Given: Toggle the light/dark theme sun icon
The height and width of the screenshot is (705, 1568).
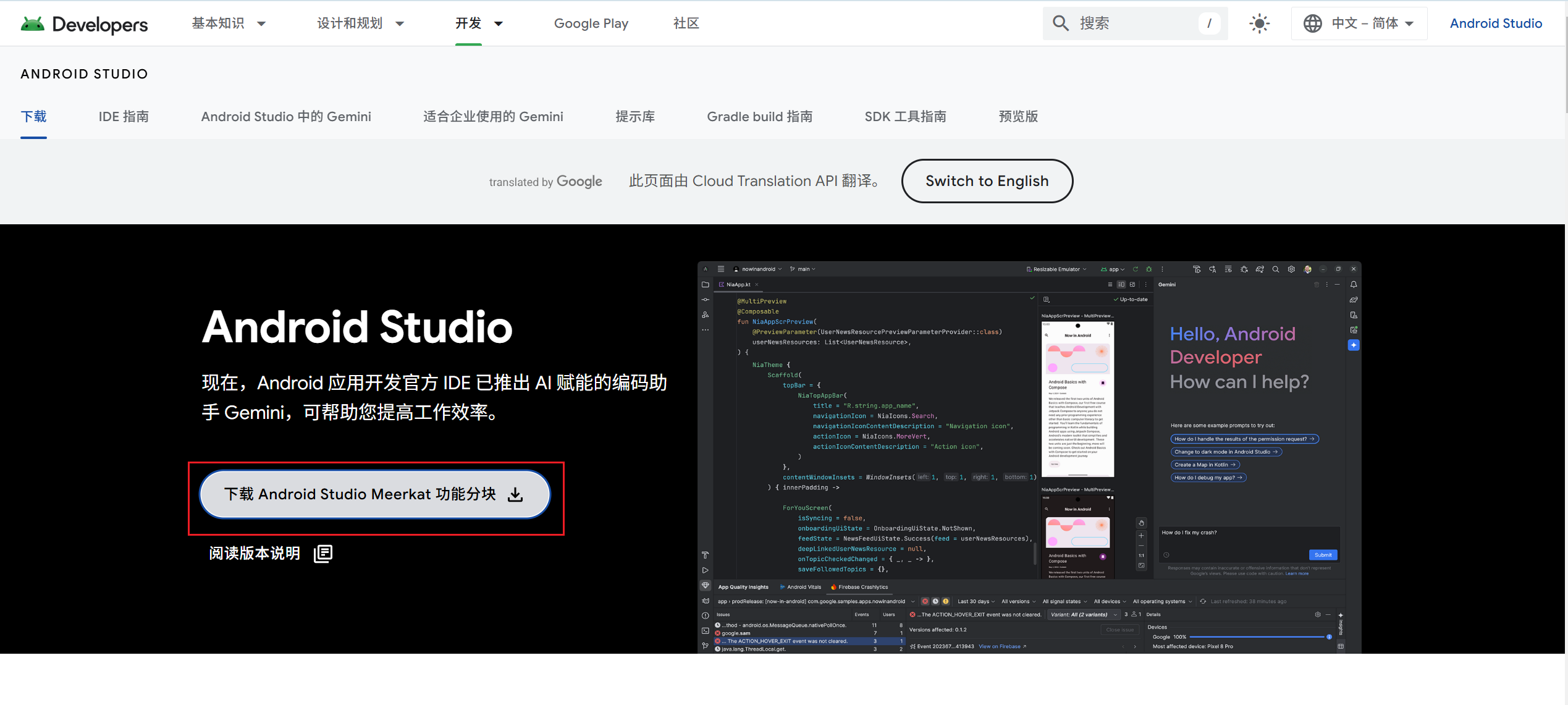Looking at the screenshot, I should coord(1259,23).
